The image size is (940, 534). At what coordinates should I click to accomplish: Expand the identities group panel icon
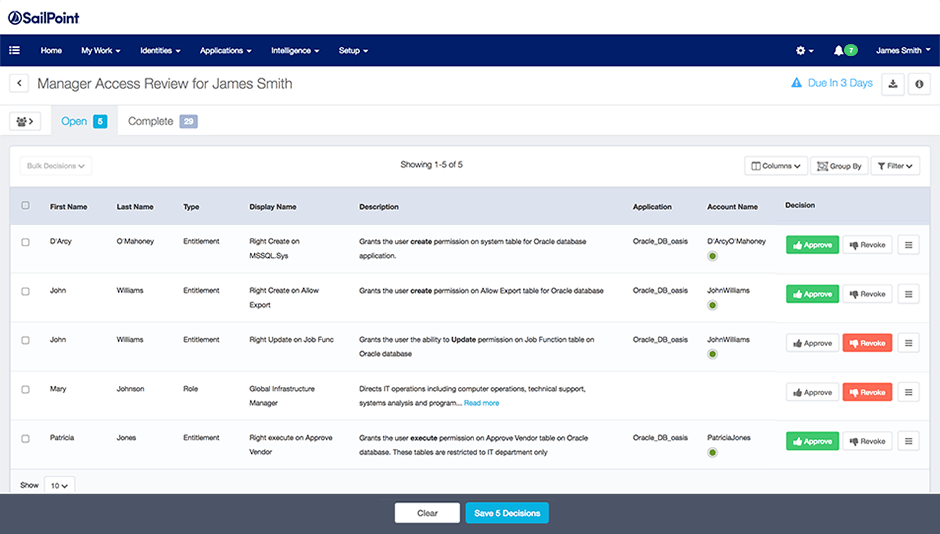25,121
